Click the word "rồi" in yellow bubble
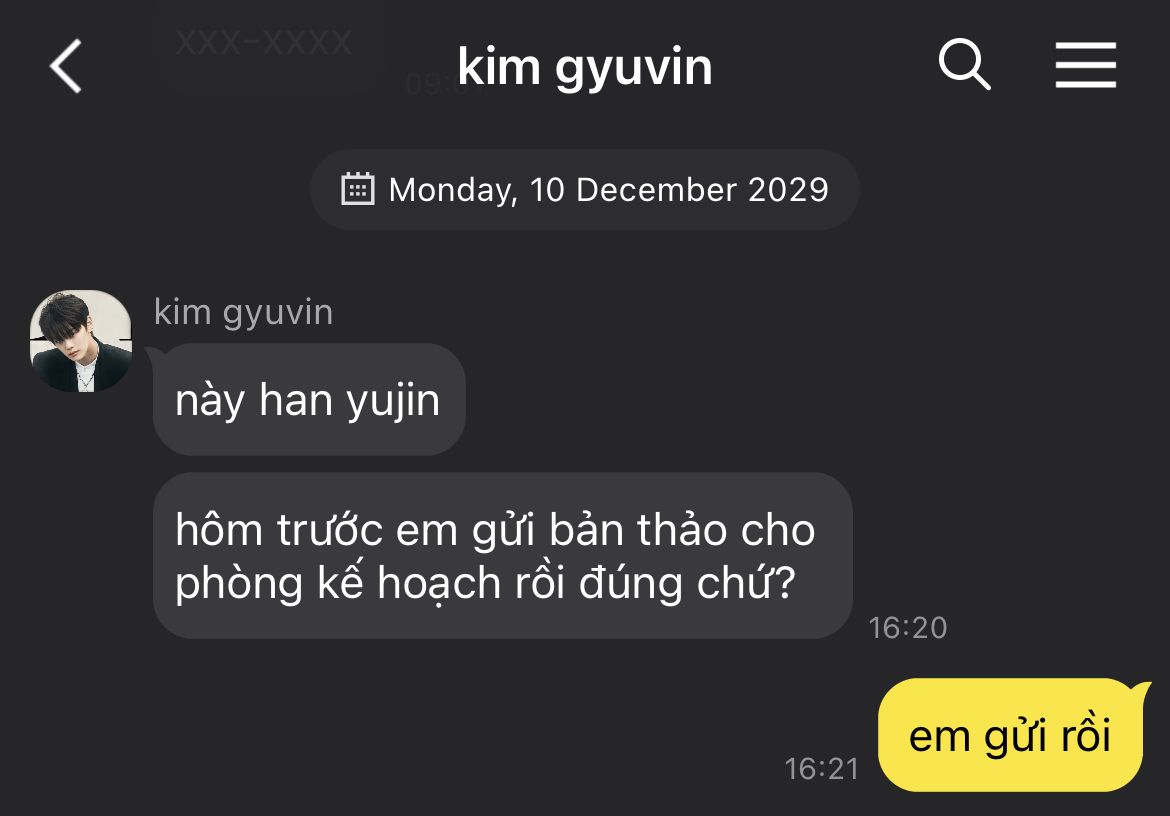Screen dimensions: 1170x816 click(1086, 735)
